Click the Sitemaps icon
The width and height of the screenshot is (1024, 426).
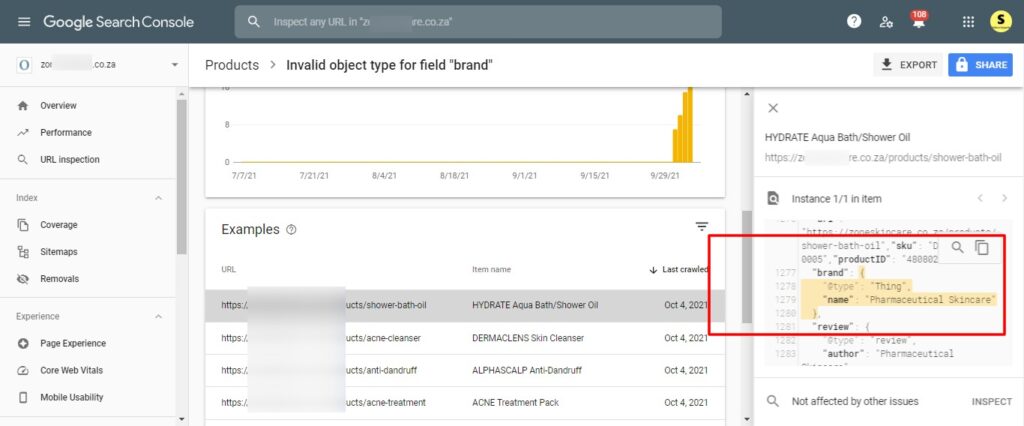click(23, 252)
